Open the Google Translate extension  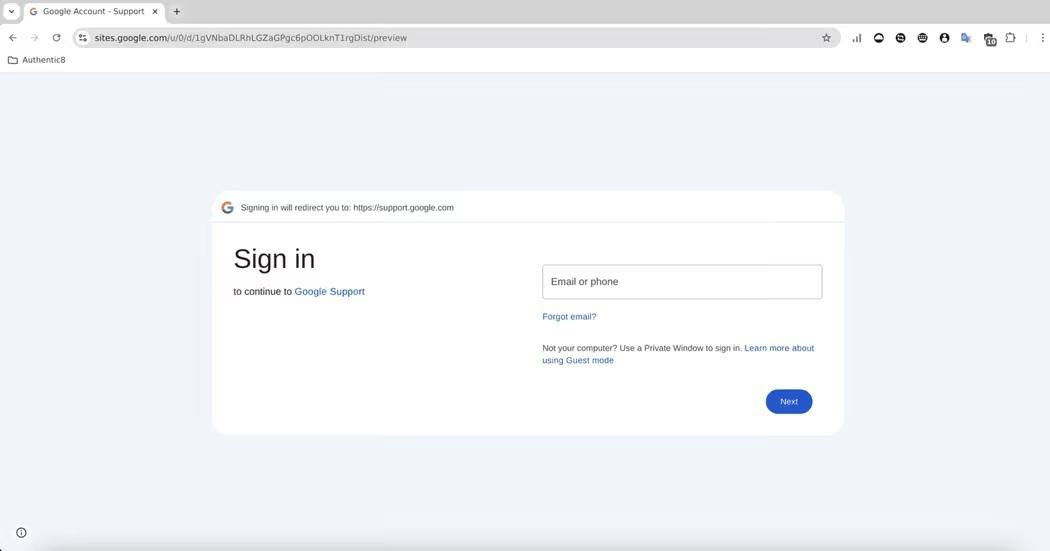[966, 38]
